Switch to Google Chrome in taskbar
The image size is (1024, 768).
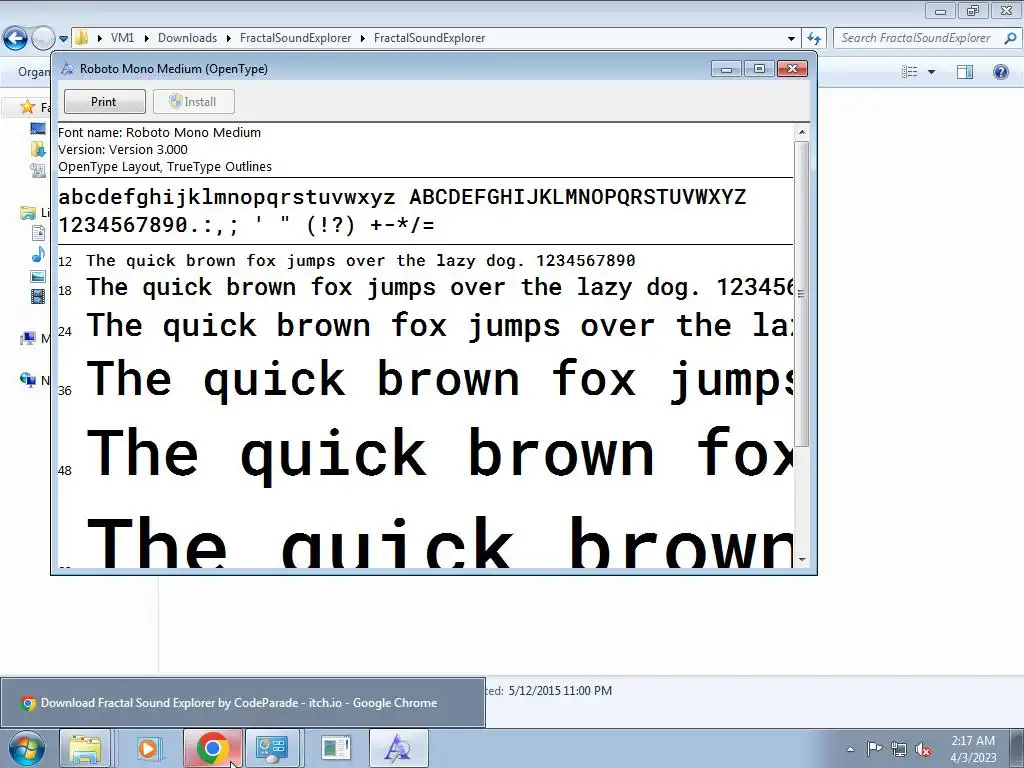[x=212, y=748]
